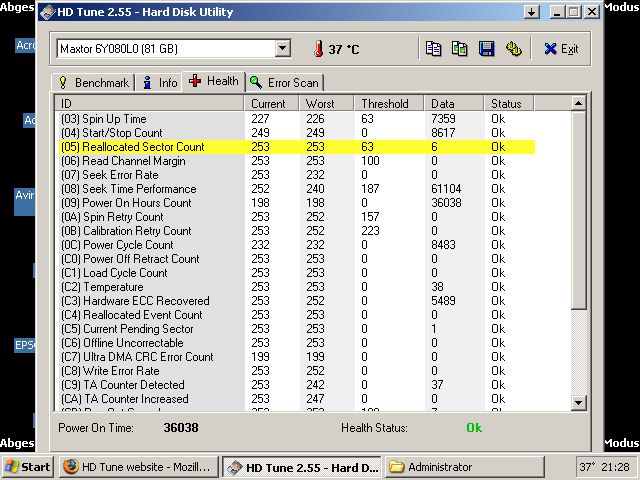
Task: Select the (CA) TA Counter Increased row
Action: [x=297, y=399]
